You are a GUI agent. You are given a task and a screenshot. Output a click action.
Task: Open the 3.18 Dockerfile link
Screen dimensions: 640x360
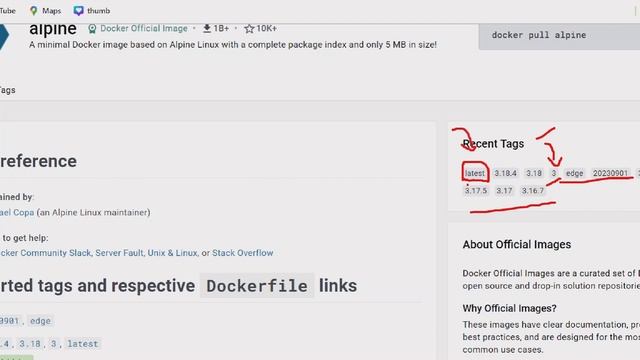[30, 344]
